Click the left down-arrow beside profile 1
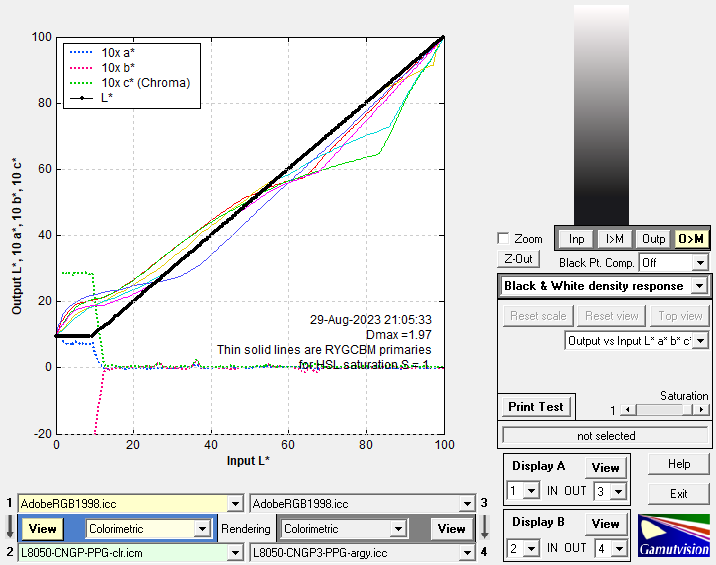 tap(9, 527)
